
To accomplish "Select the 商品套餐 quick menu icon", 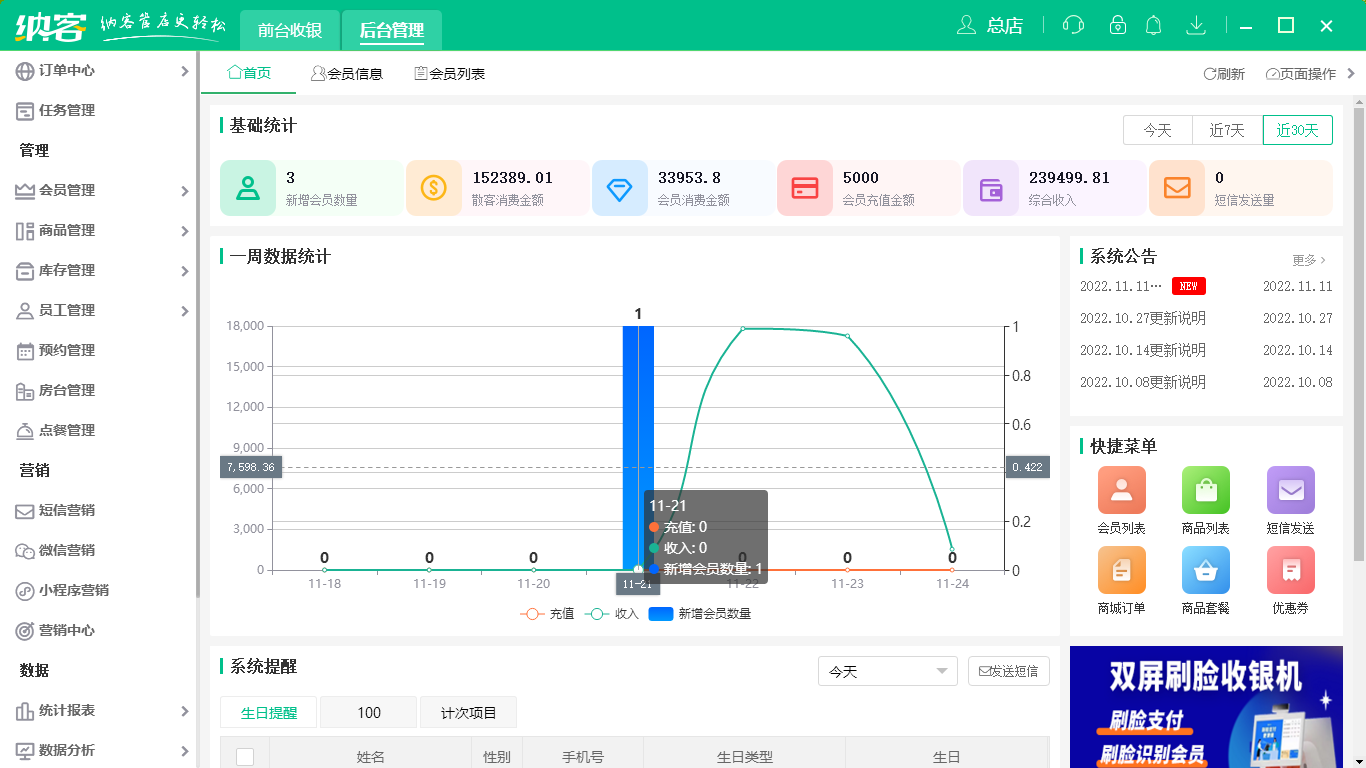I will click(x=1205, y=568).
